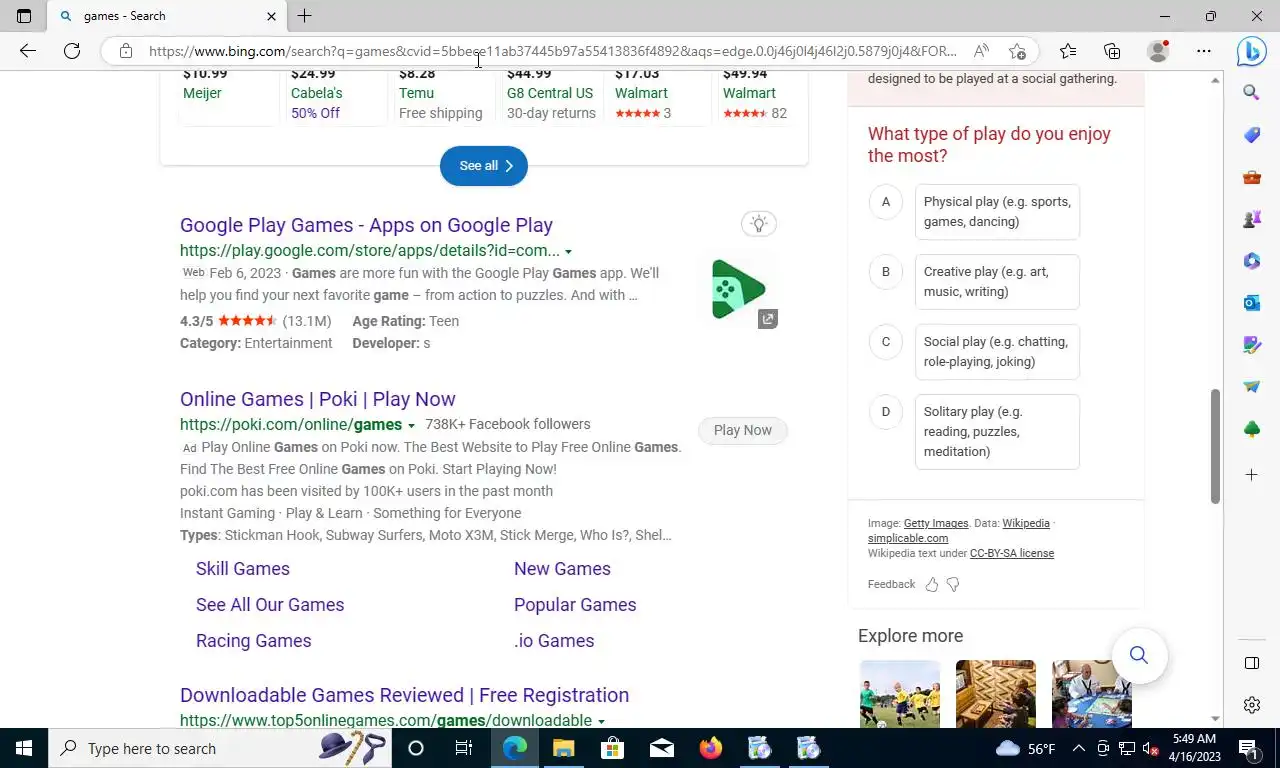Open Racing Games link

(x=254, y=641)
